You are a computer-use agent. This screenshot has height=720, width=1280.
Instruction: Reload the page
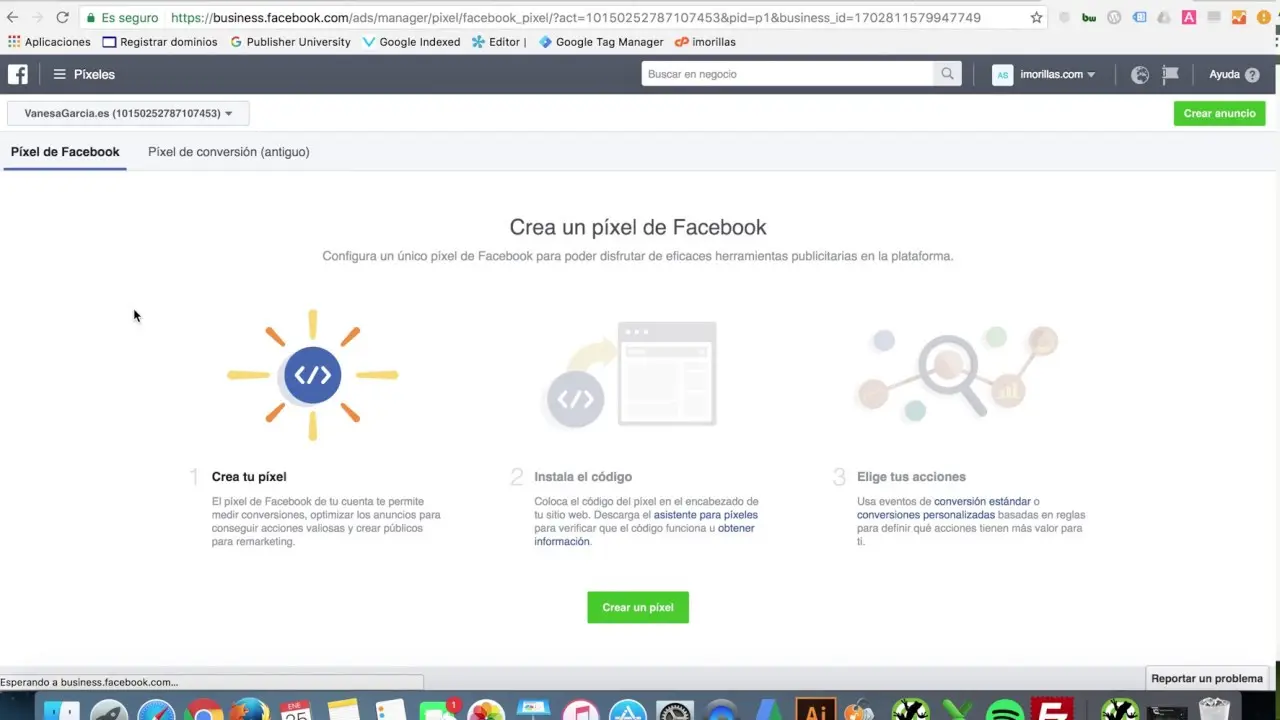(x=62, y=17)
